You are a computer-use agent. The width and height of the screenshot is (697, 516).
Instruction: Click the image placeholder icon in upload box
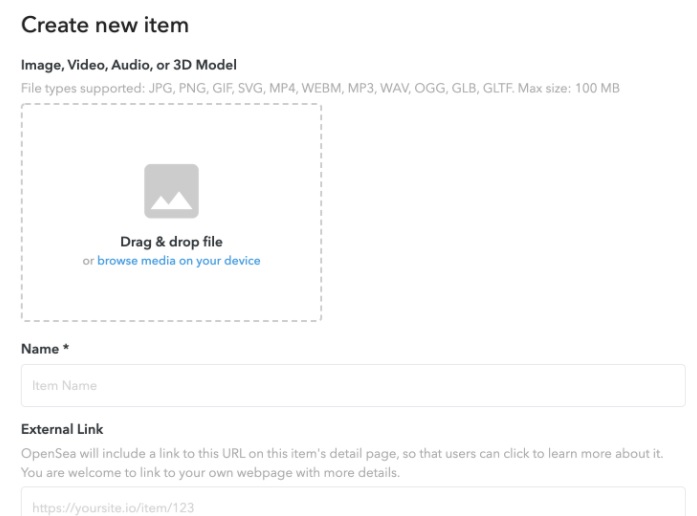171,191
